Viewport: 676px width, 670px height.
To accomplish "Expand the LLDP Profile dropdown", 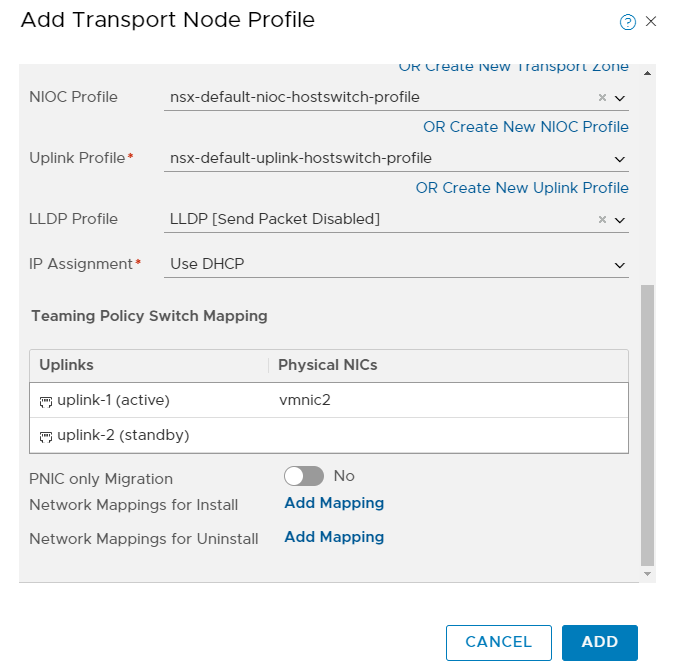I will (620, 220).
